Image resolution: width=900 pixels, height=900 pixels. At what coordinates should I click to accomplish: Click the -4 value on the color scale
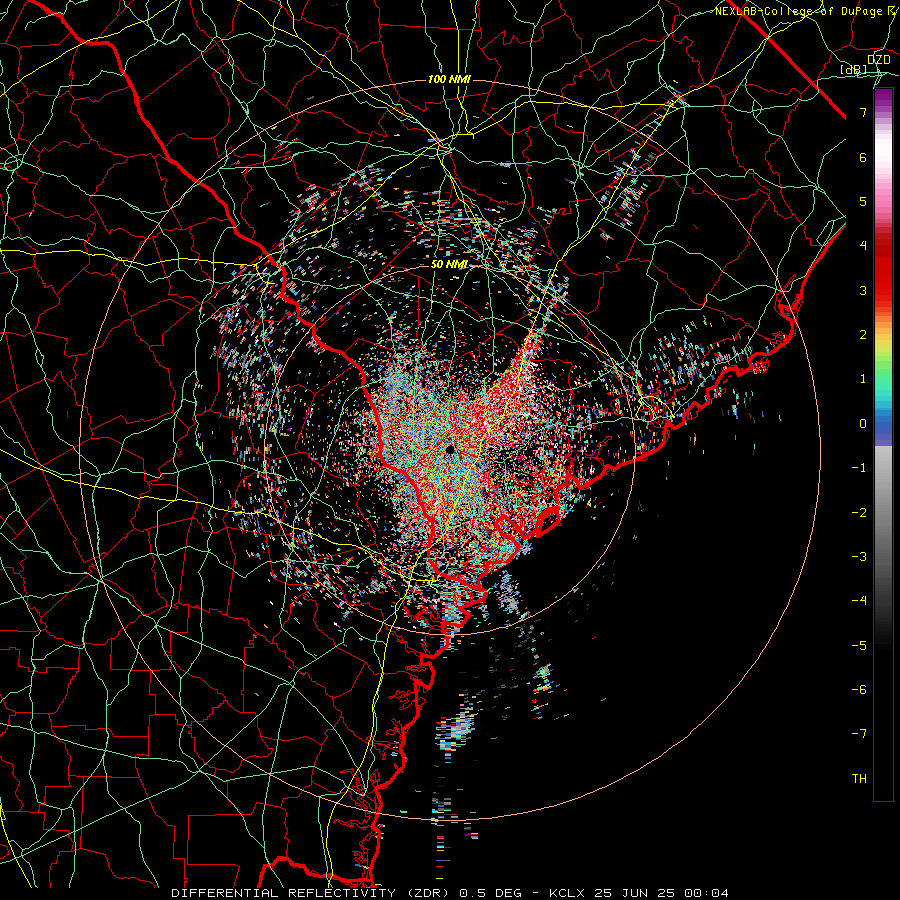click(x=859, y=601)
